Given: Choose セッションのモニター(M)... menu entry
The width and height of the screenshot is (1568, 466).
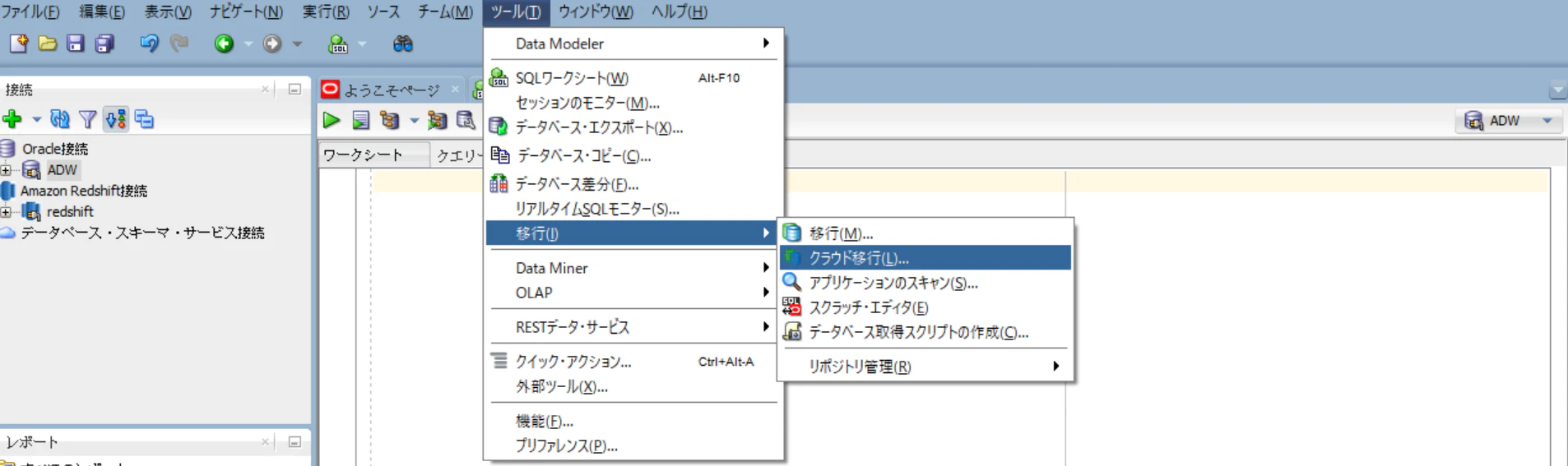Looking at the screenshot, I should (633, 103).
